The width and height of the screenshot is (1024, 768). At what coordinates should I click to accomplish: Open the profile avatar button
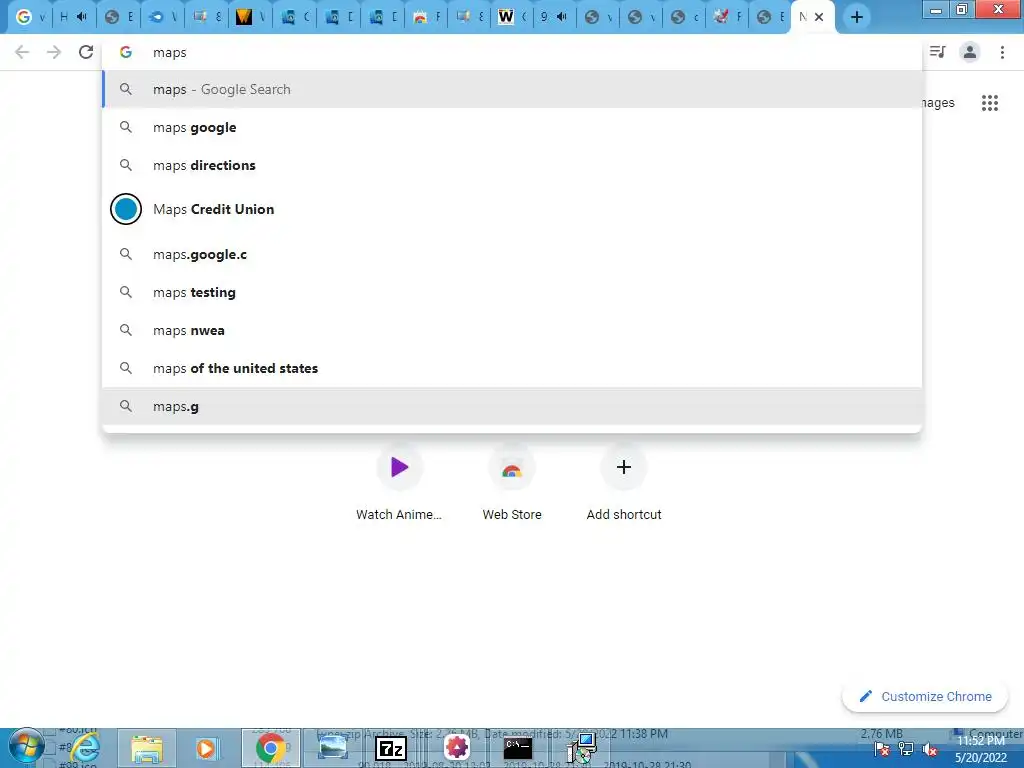click(970, 52)
